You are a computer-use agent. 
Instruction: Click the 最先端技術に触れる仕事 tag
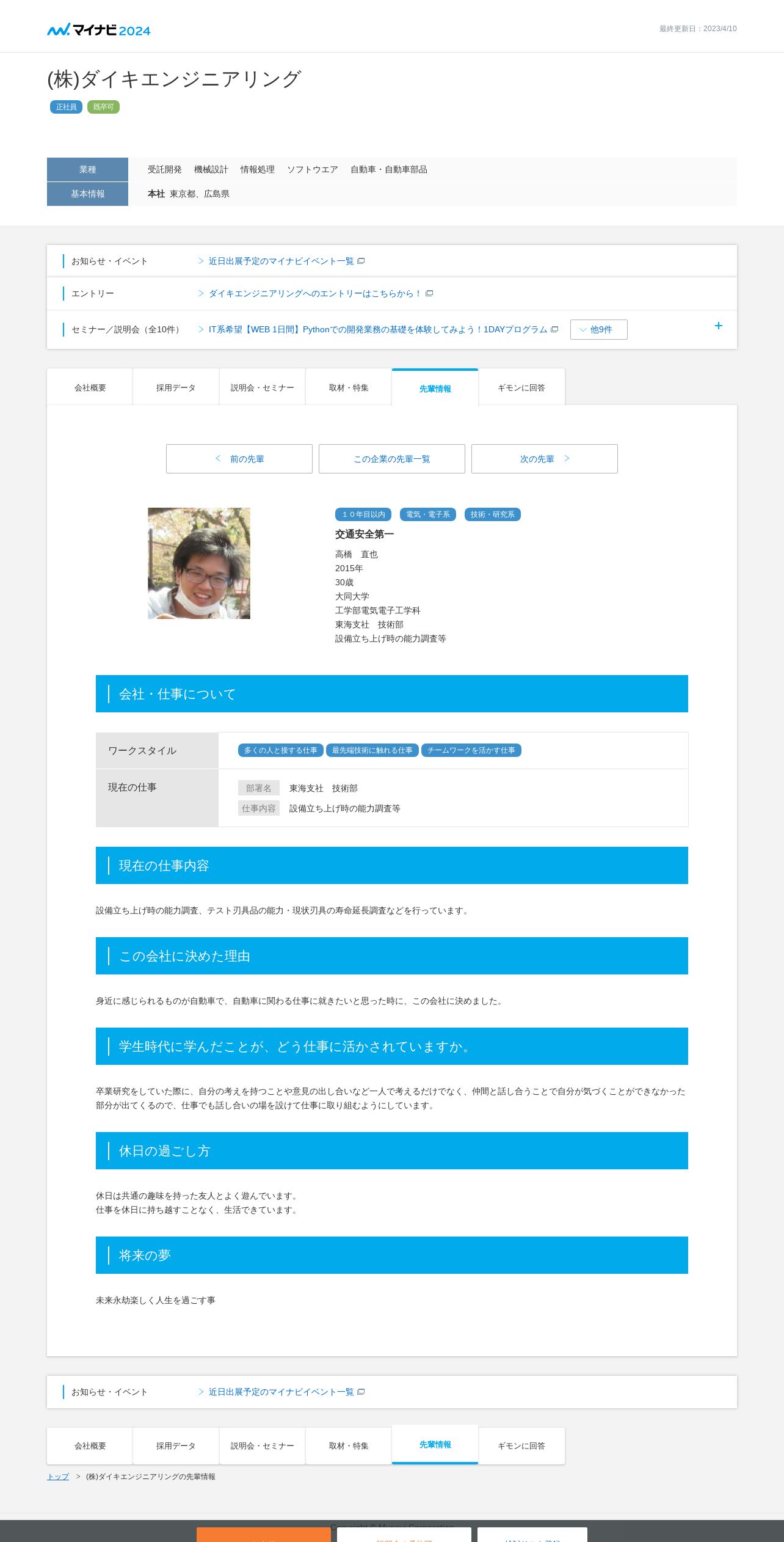(372, 750)
